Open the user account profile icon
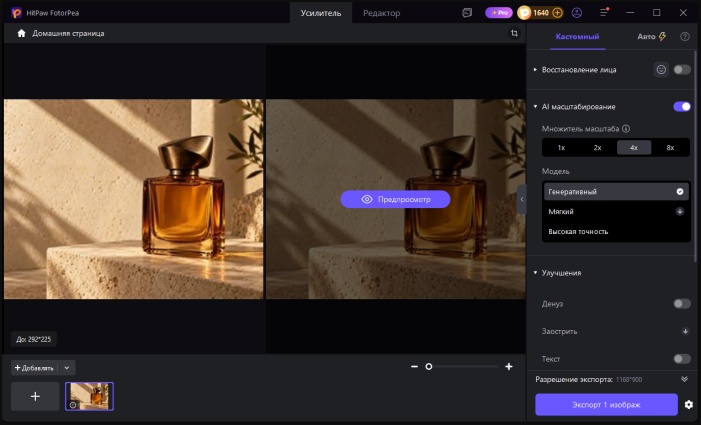Viewport: 701px width, 425px height. (x=577, y=13)
